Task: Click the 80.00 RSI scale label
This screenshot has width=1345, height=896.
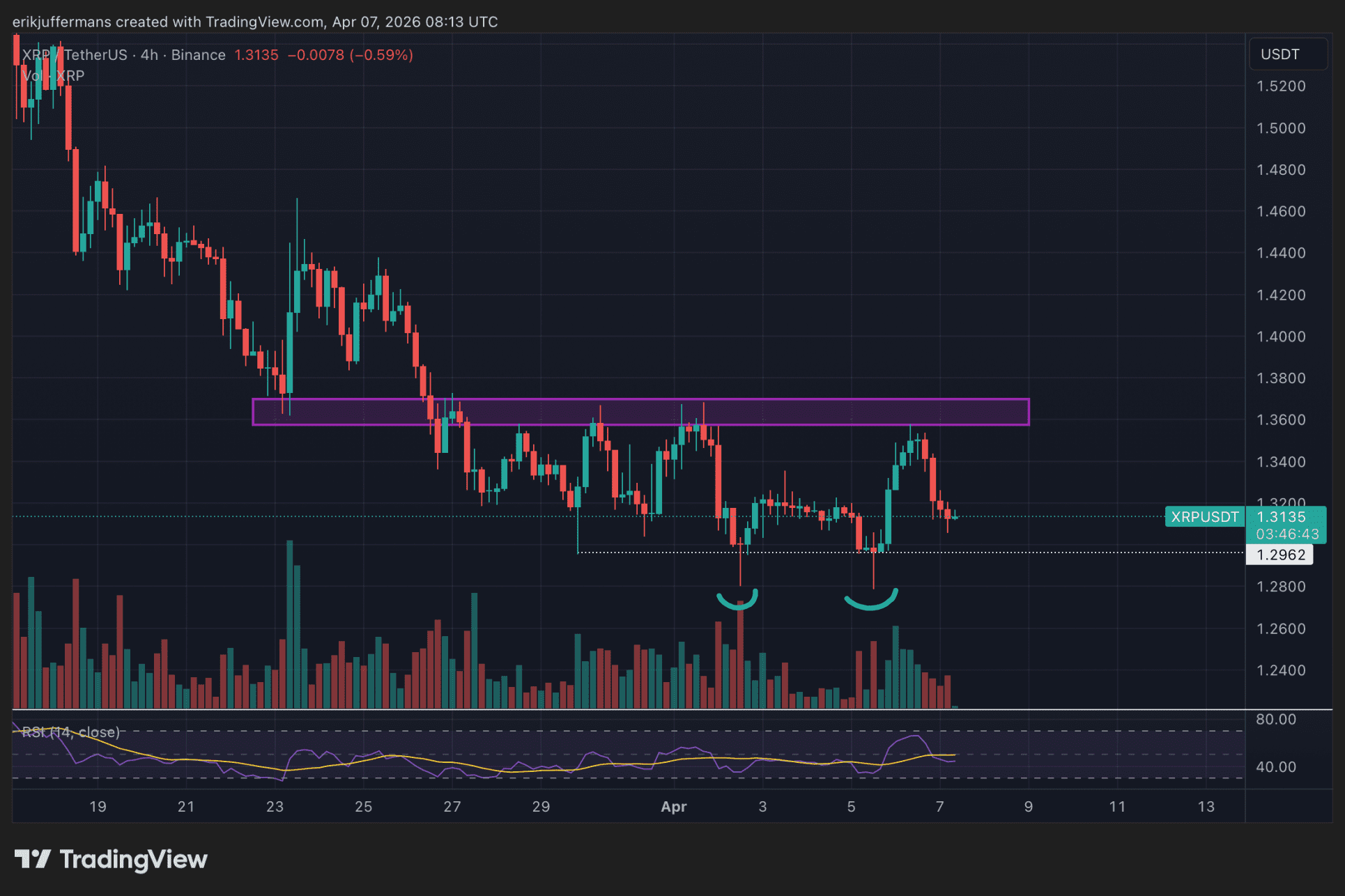Action: click(x=1275, y=720)
